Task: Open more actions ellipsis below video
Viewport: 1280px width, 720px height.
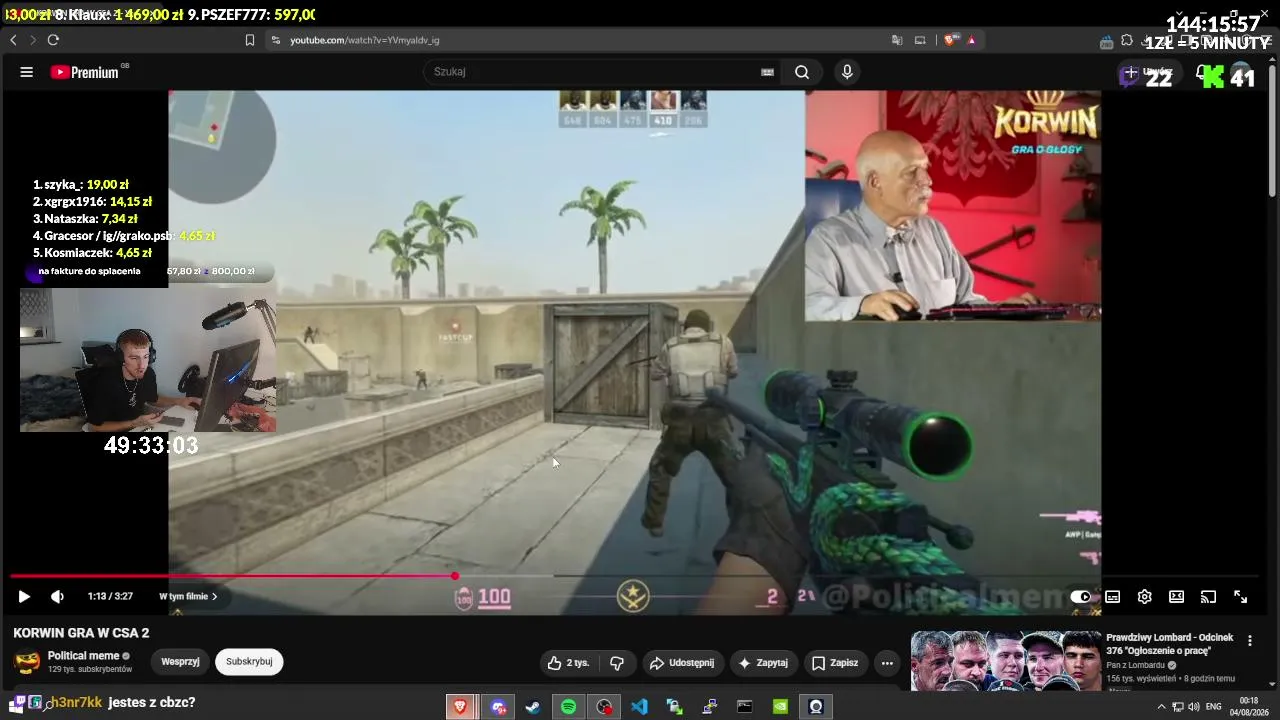Action: (887, 662)
